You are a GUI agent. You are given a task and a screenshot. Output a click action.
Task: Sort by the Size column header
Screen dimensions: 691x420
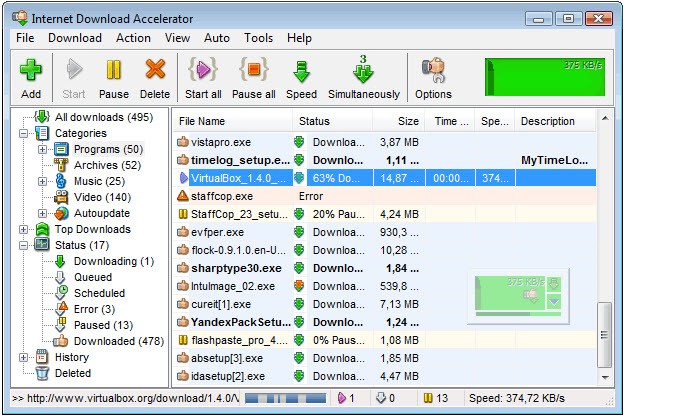399,121
